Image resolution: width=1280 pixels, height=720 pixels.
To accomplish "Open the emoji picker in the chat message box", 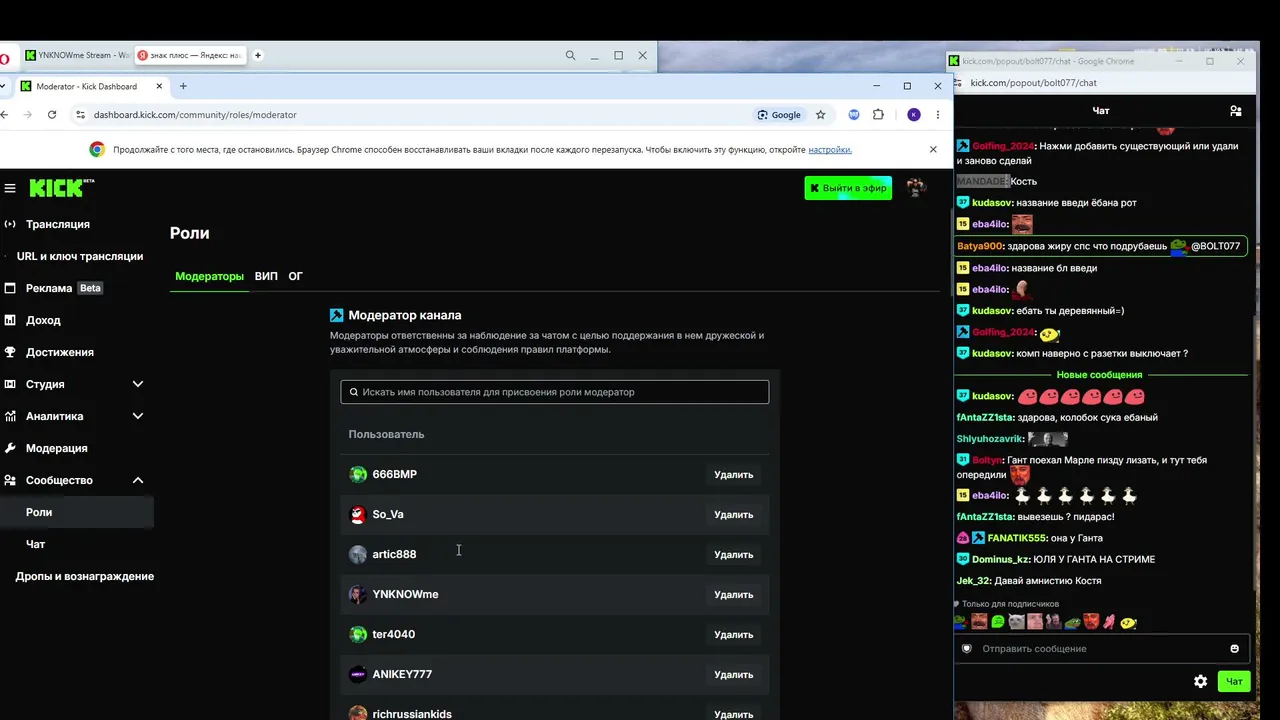I will tap(1234, 649).
